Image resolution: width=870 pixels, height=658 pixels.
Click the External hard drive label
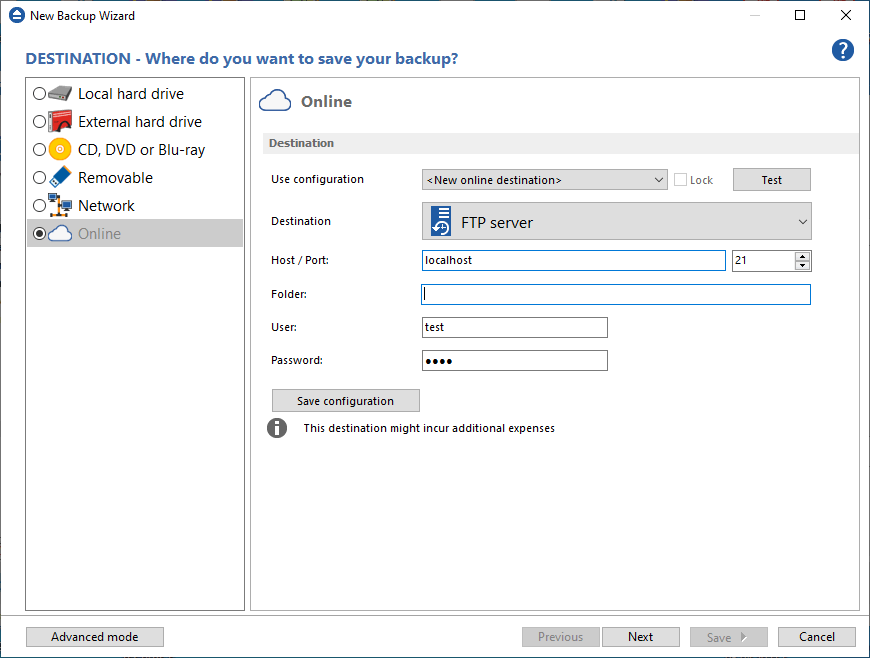click(x=140, y=122)
